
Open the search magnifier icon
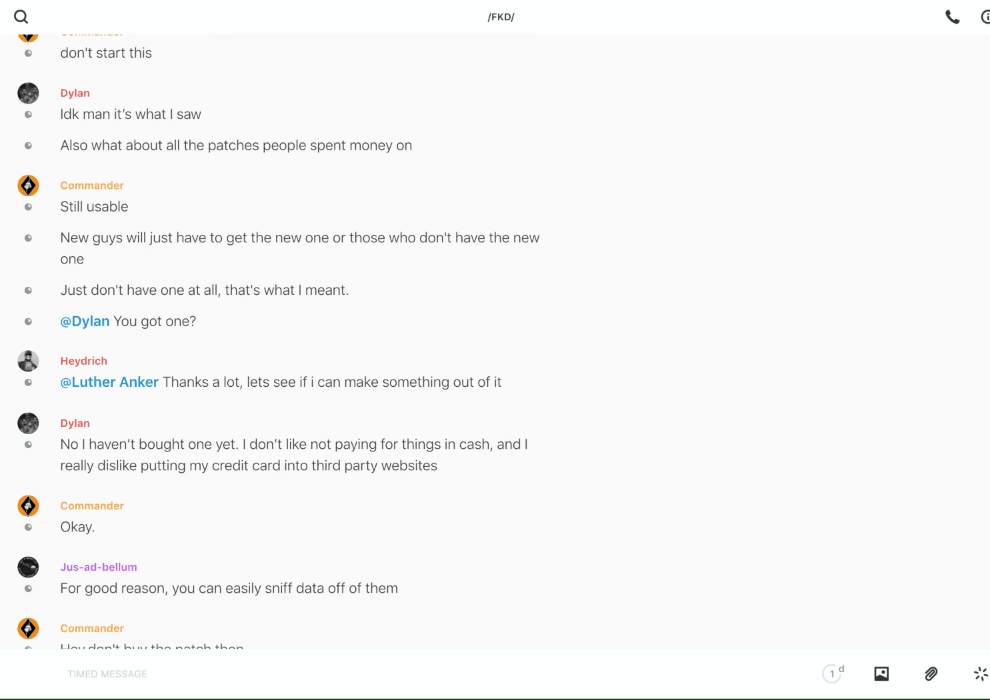pos(21,17)
